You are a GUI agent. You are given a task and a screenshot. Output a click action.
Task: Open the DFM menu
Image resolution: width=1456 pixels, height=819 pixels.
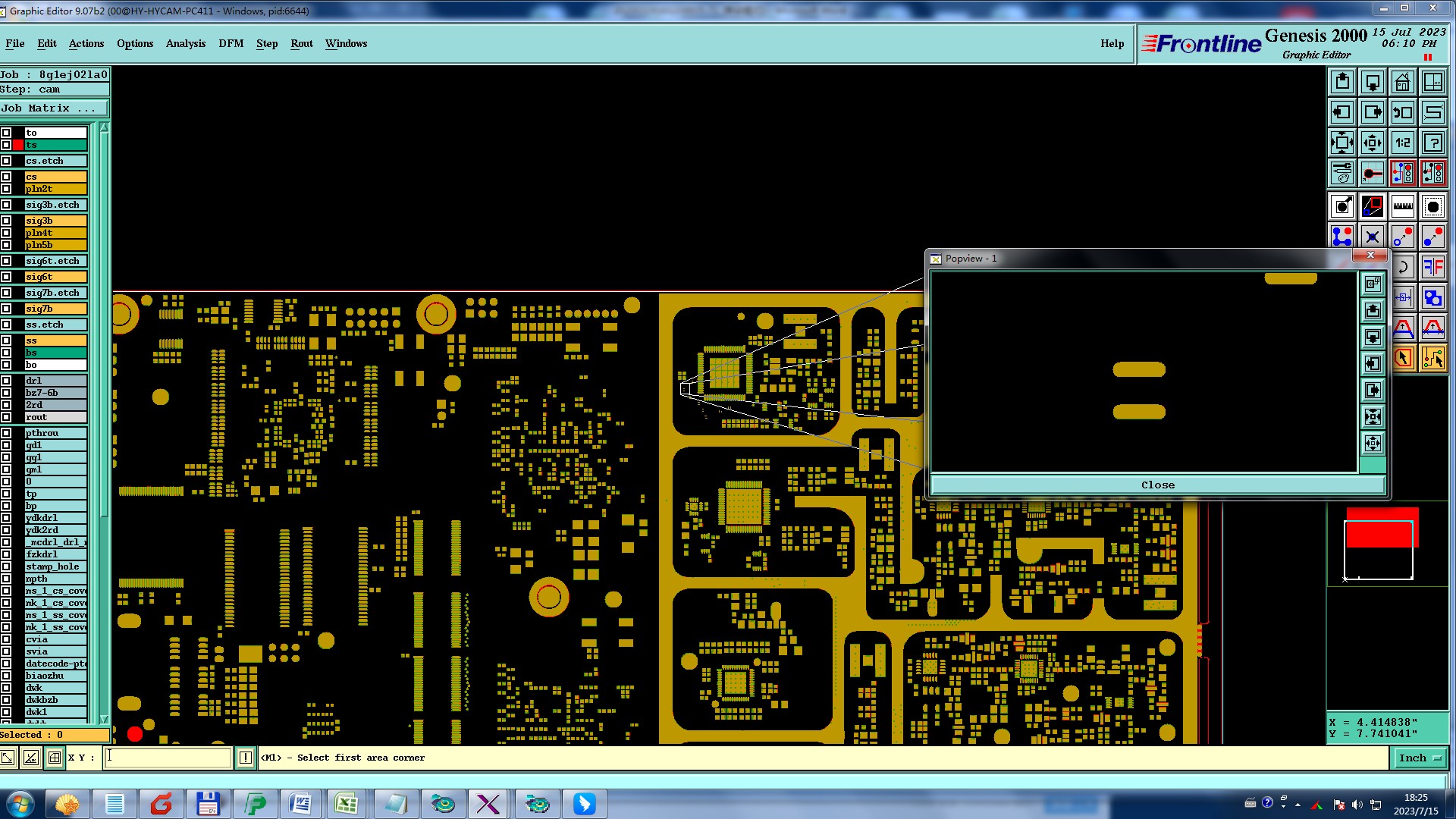[231, 43]
